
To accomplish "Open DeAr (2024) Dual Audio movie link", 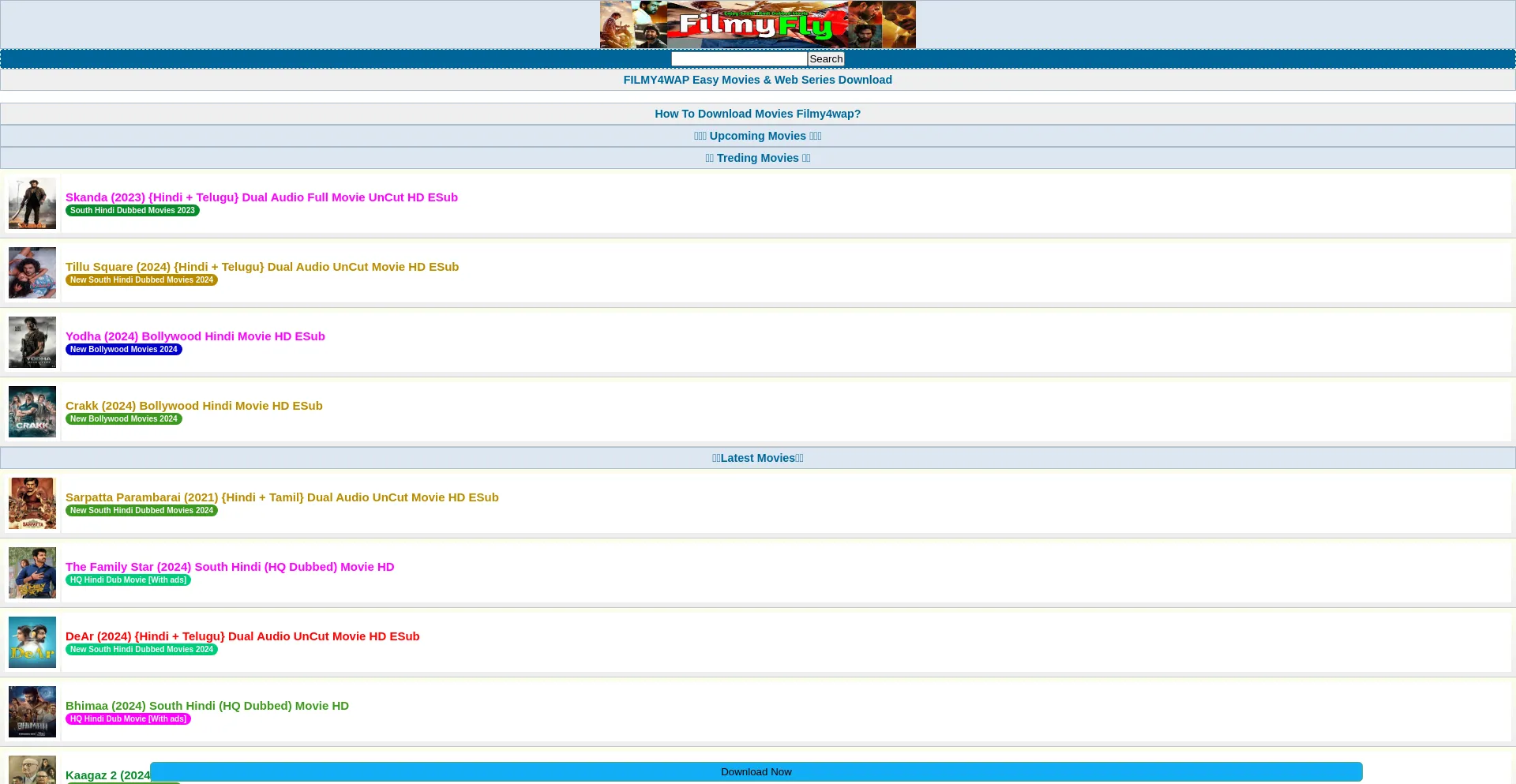I will 242,636.
